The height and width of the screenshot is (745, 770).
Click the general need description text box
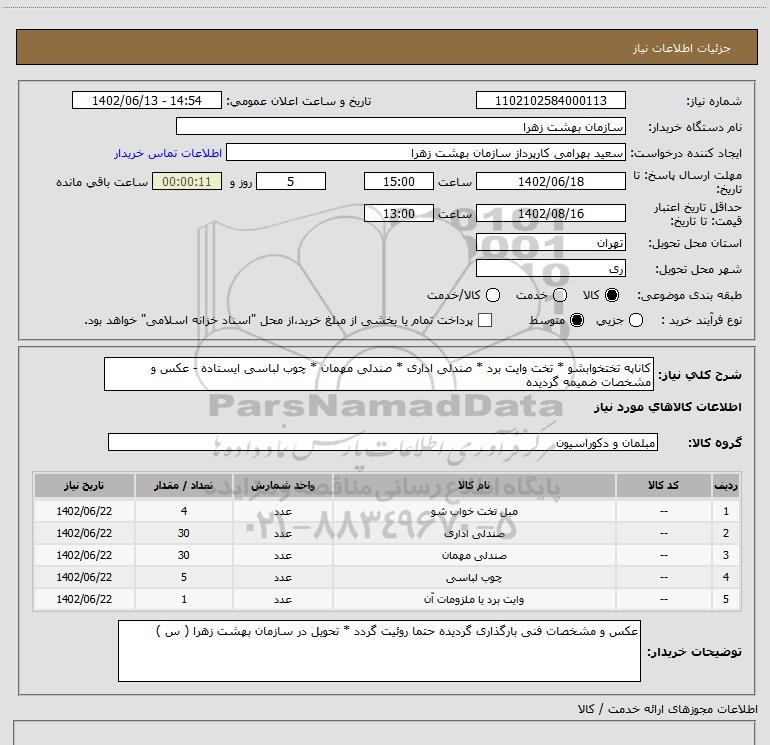tap(379, 375)
